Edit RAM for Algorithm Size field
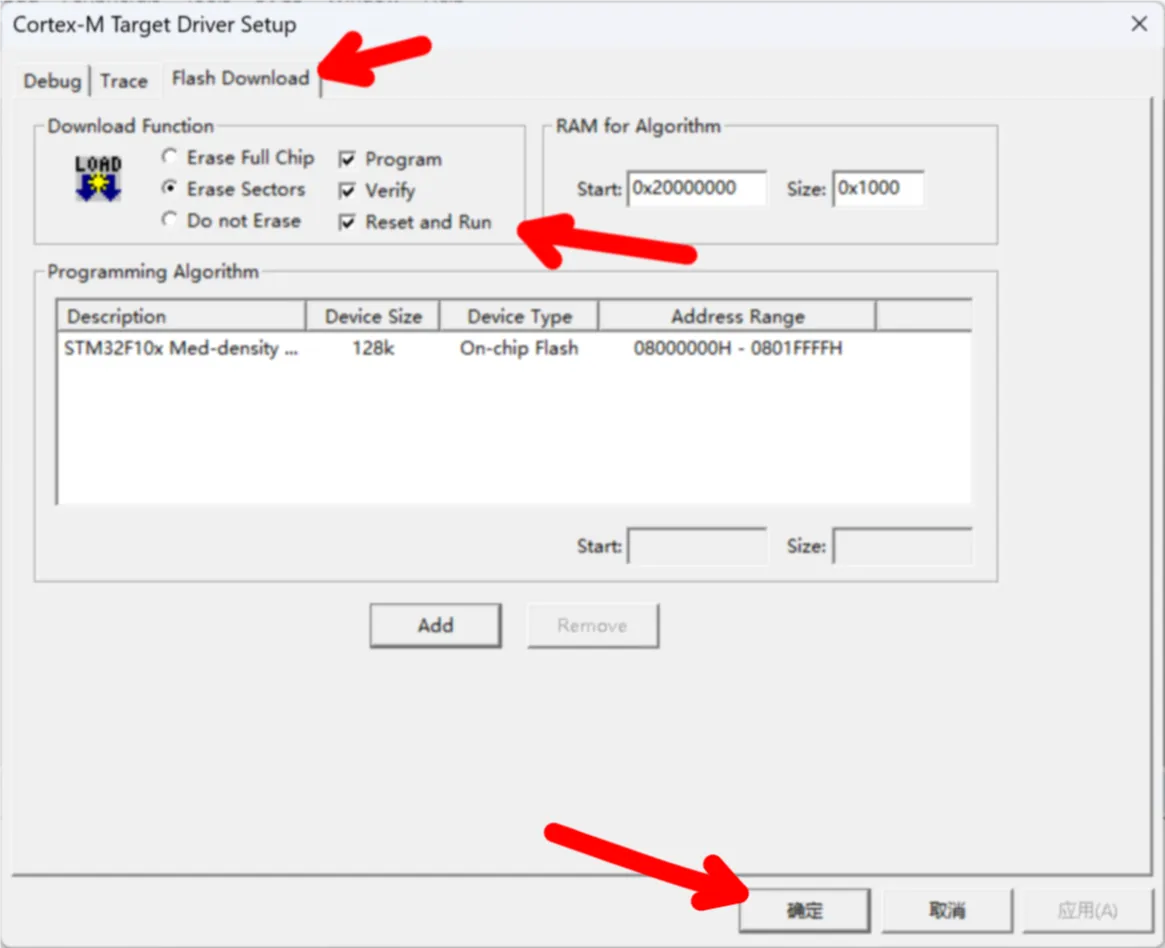The width and height of the screenshot is (1165, 948). [x=878, y=188]
